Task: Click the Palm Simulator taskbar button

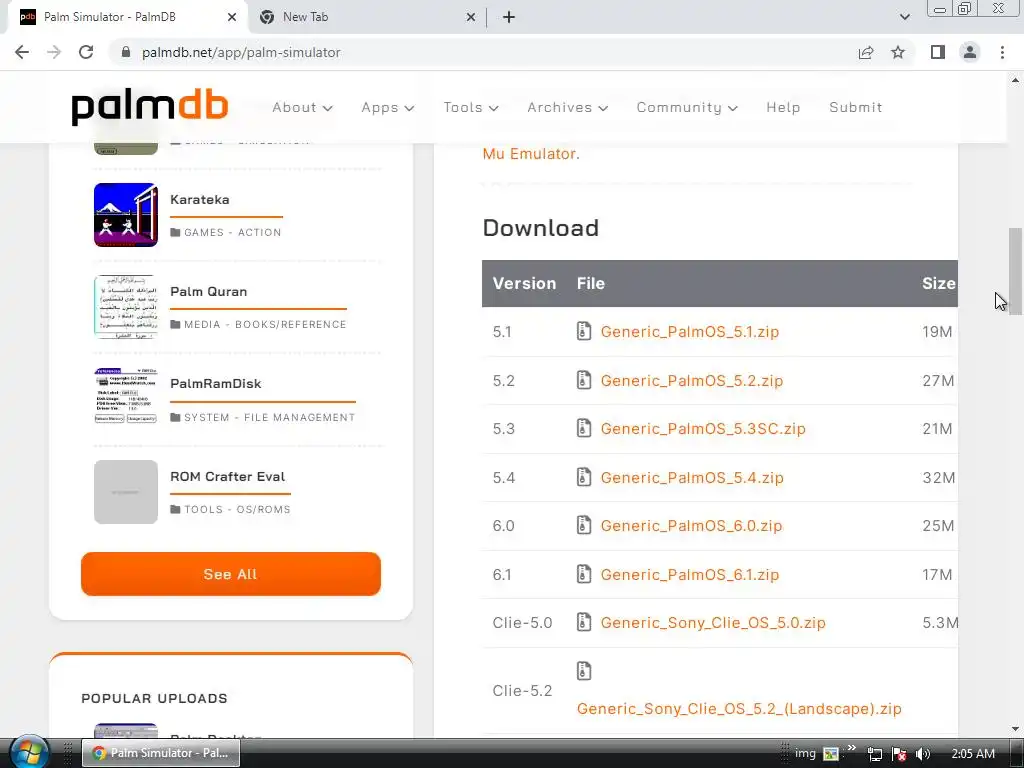Action: [x=161, y=753]
